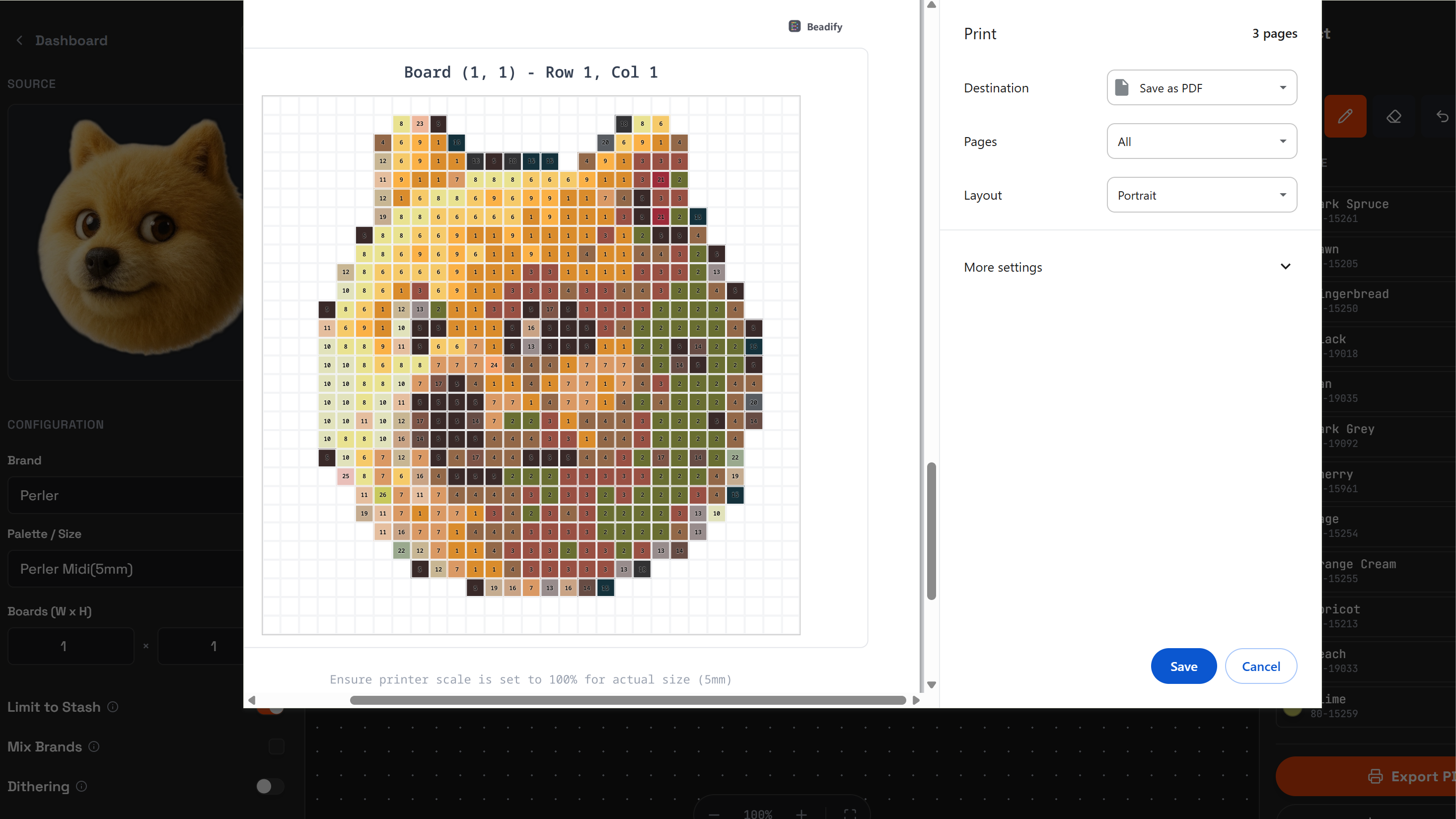The width and height of the screenshot is (1456, 819).
Task: Click the back arrow beside Dashboard
Action: (x=20, y=41)
